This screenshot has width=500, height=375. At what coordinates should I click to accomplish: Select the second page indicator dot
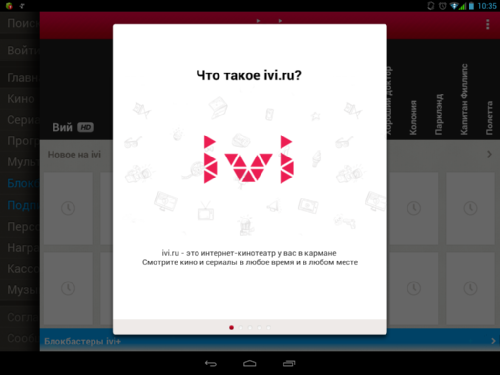click(x=241, y=328)
